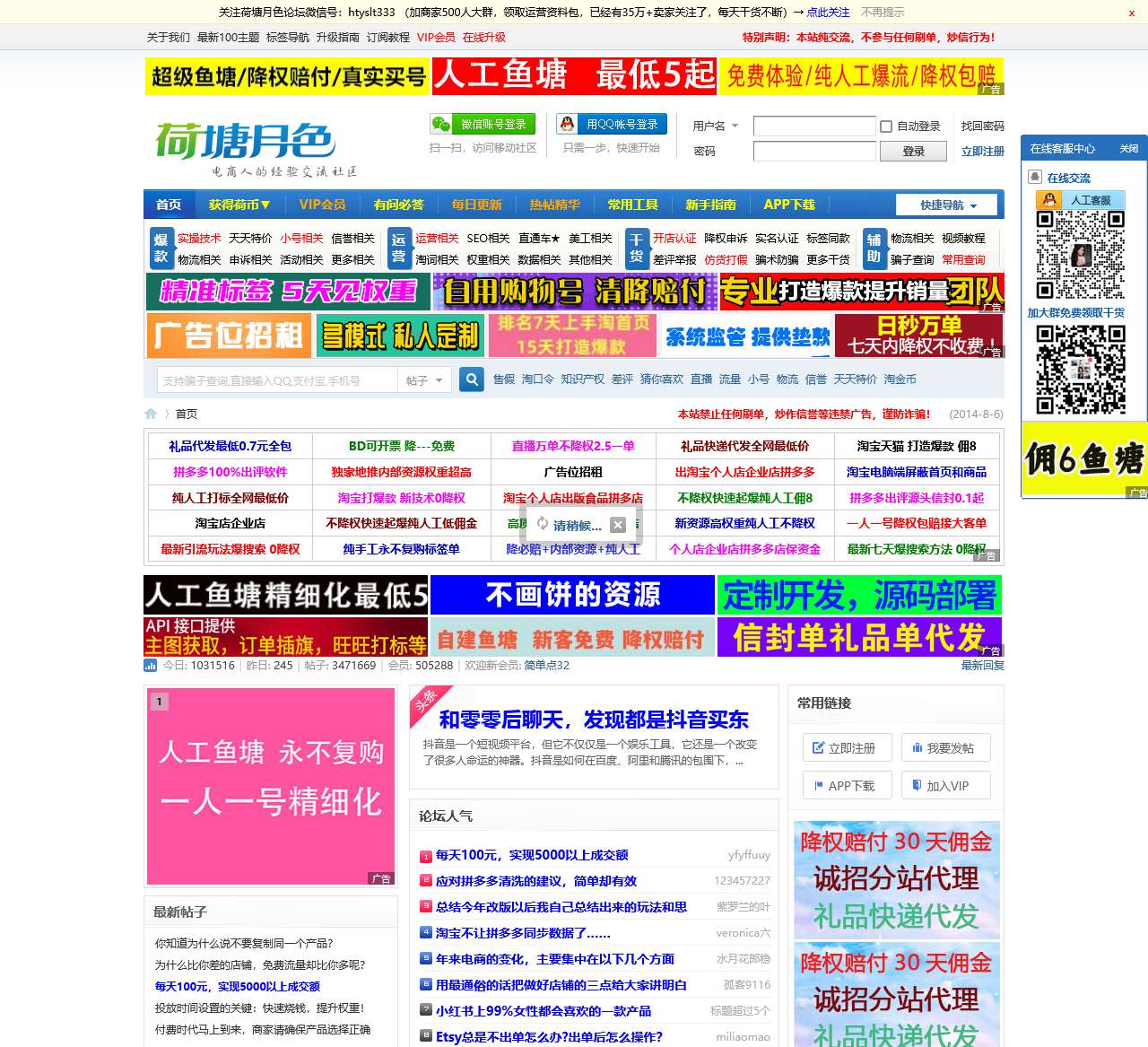The image size is (1148, 1047).
Task: Open the 立即注册 quick link button
Action: click(846, 747)
